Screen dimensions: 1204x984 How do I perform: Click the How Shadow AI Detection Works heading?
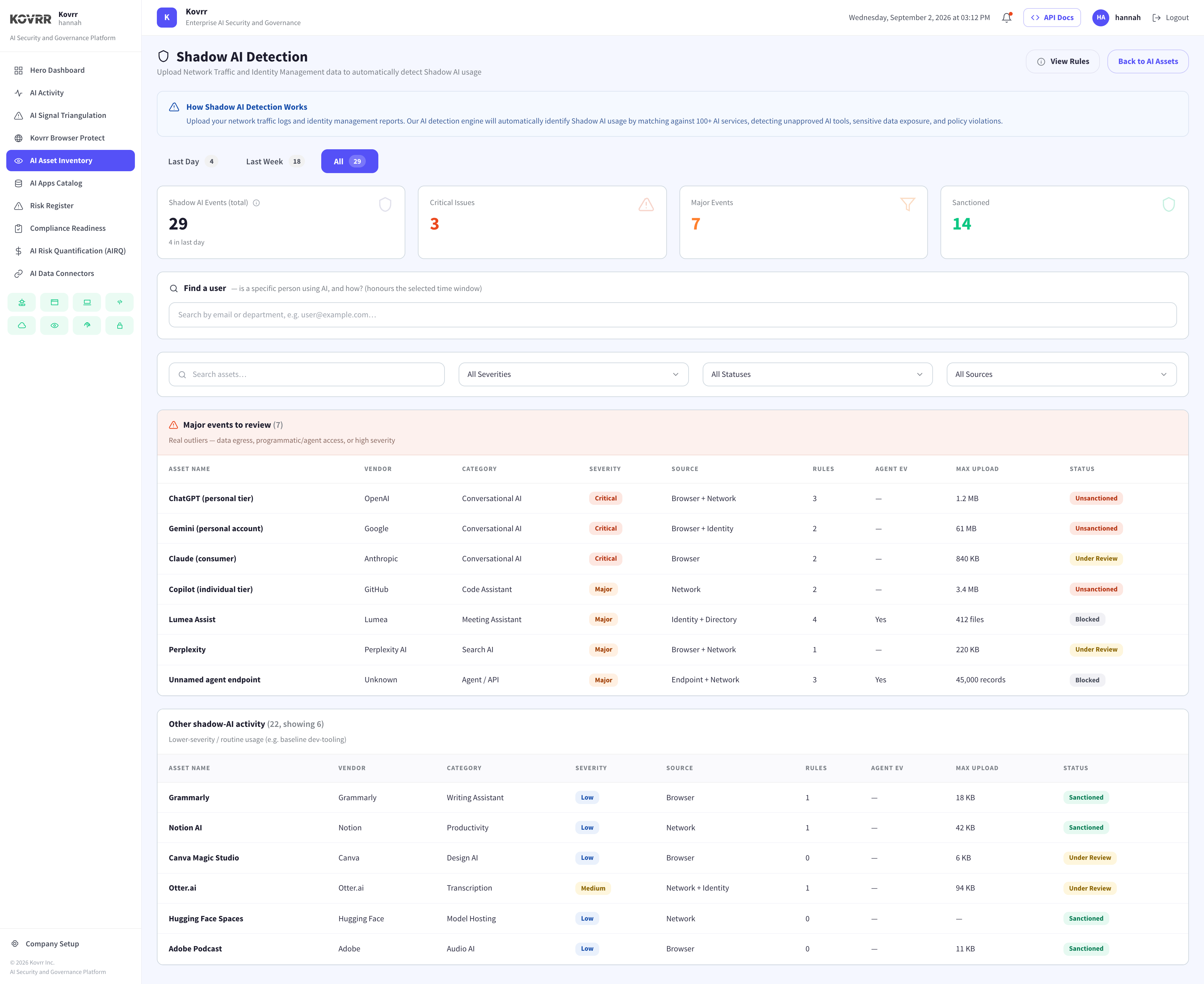pyautogui.click(x=247, y=107)
